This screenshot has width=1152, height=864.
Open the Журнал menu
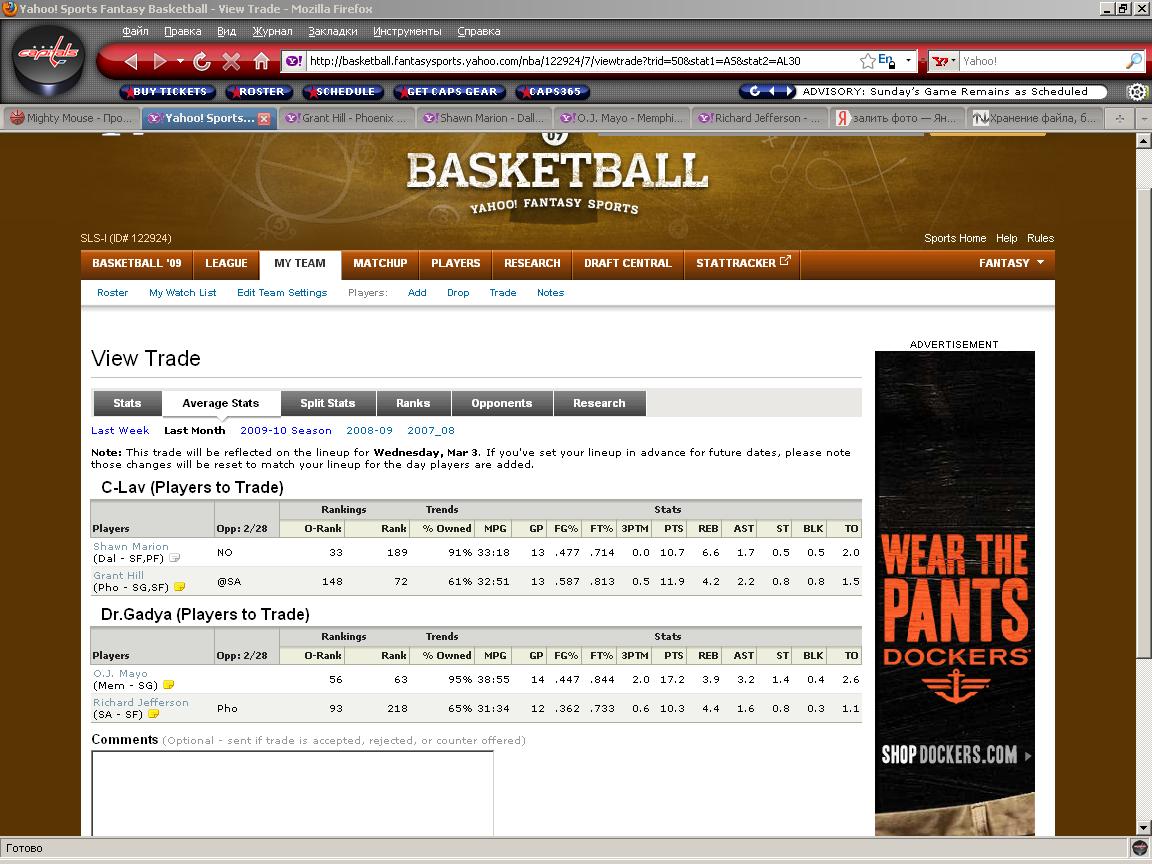(x=272, y=32)
